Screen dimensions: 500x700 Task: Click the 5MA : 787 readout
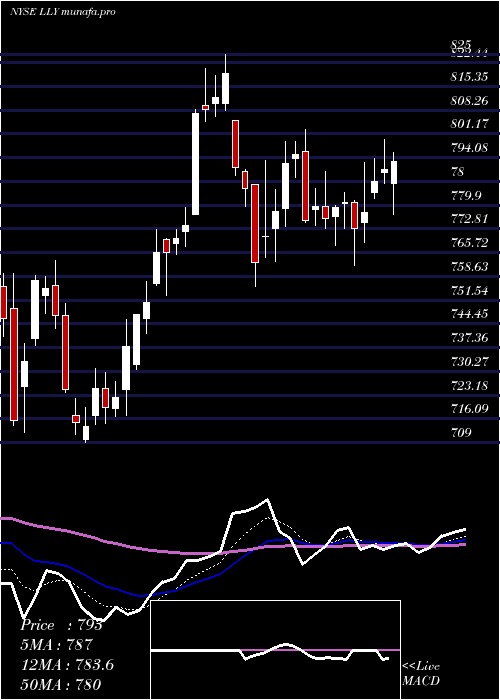click(56, 645)
